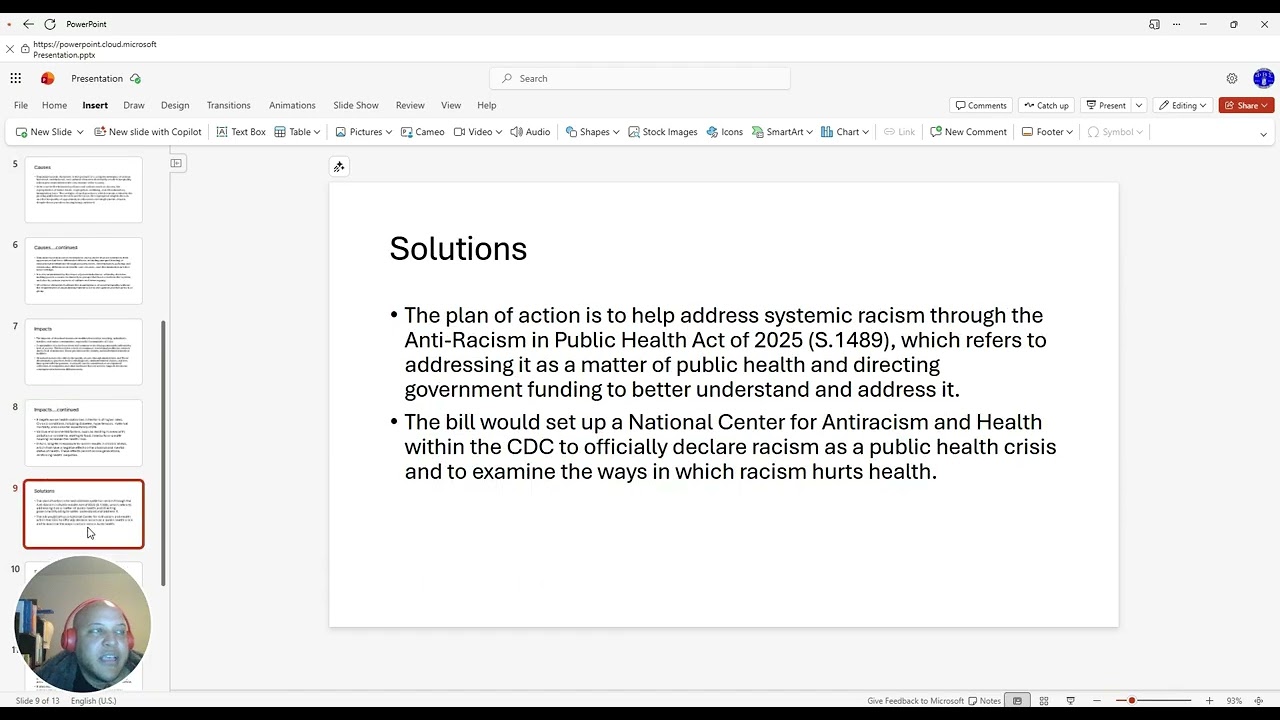Viewport: 1280px width, 720px height.
Task: Open the Slide Show tab
Action: tap(356, 105)
